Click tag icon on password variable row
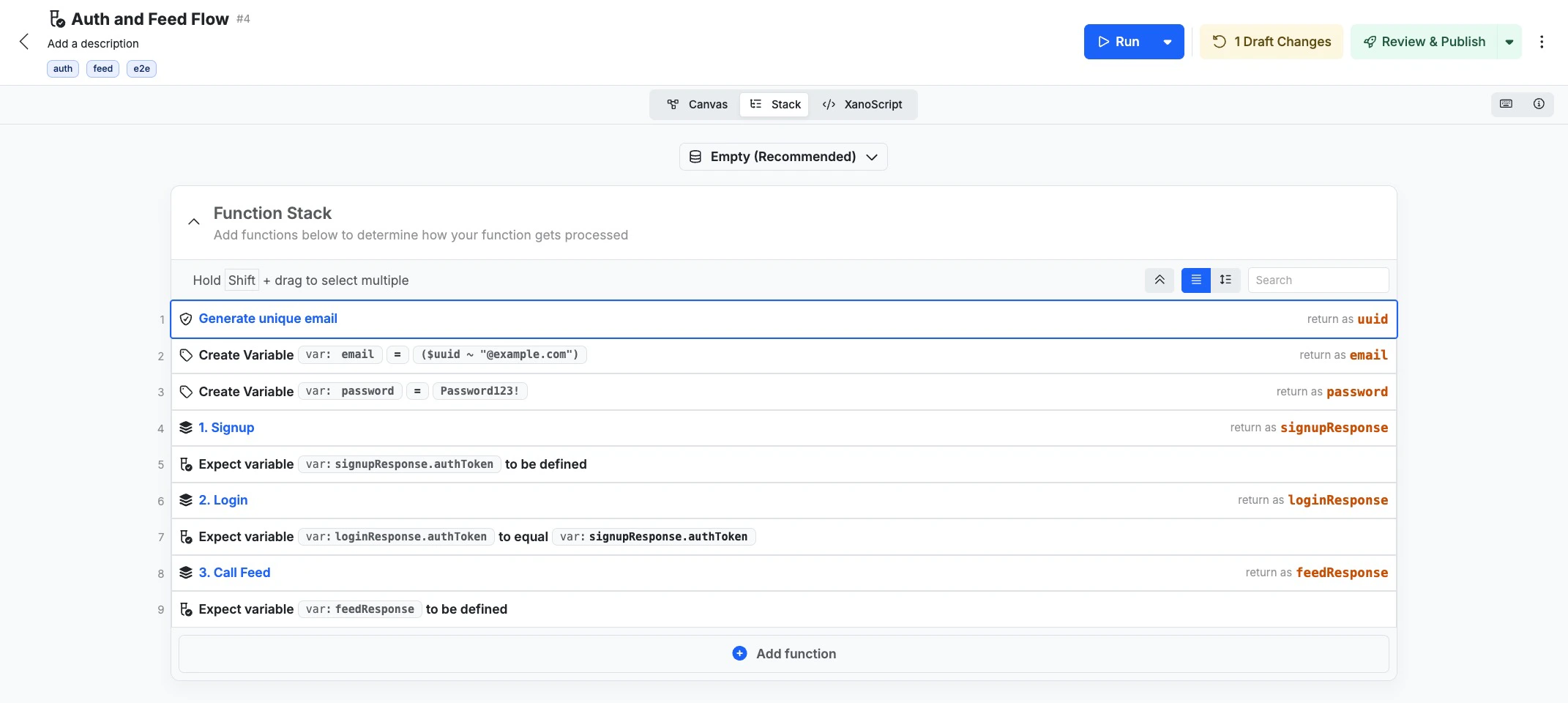1568x703 pixels. pyautogui.click(x=186, y=392)
